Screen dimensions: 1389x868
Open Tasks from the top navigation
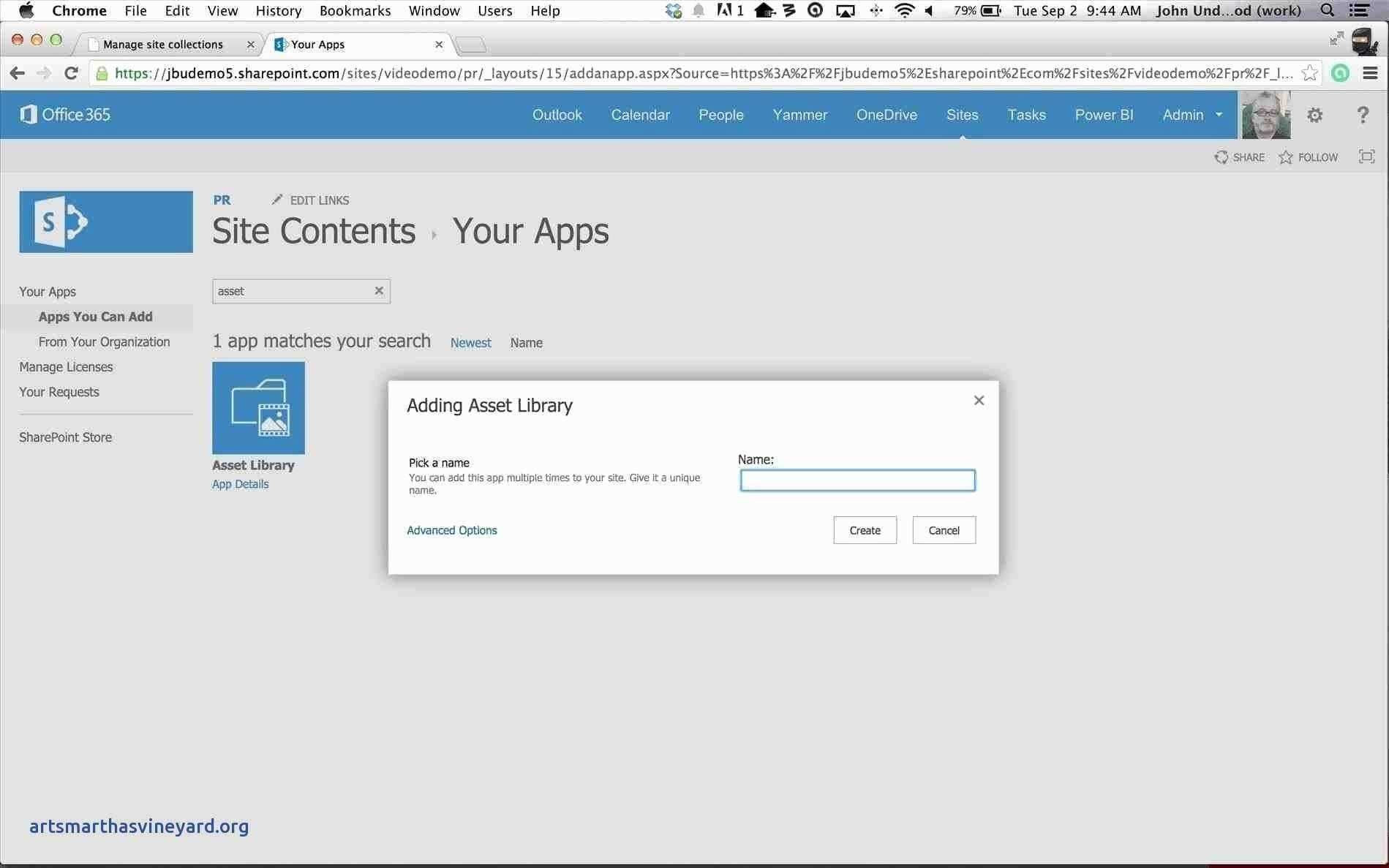coord(1026,115)
